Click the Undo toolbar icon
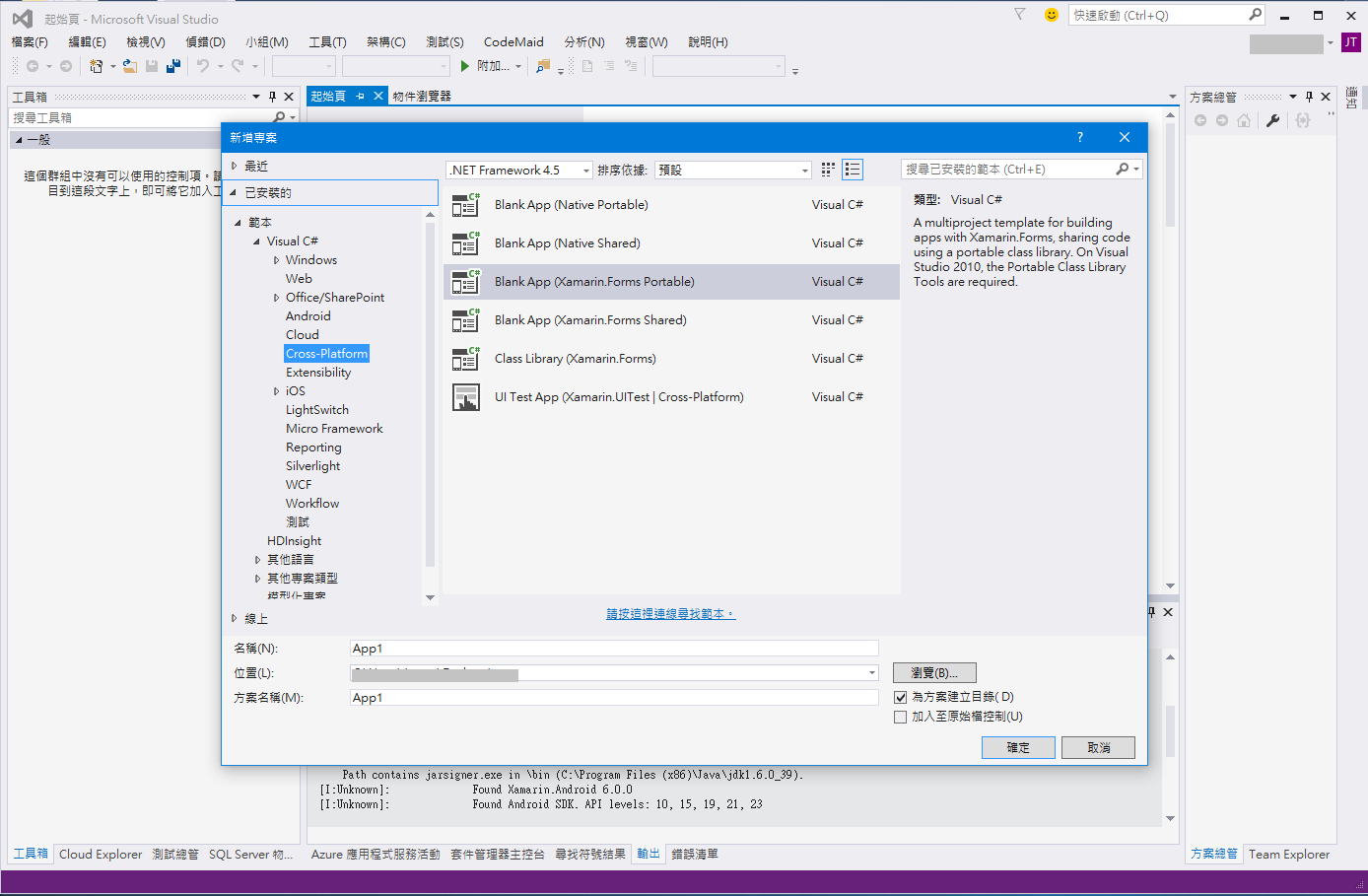This screenshot has height=896, width=1368. click(x=203, y=66)
